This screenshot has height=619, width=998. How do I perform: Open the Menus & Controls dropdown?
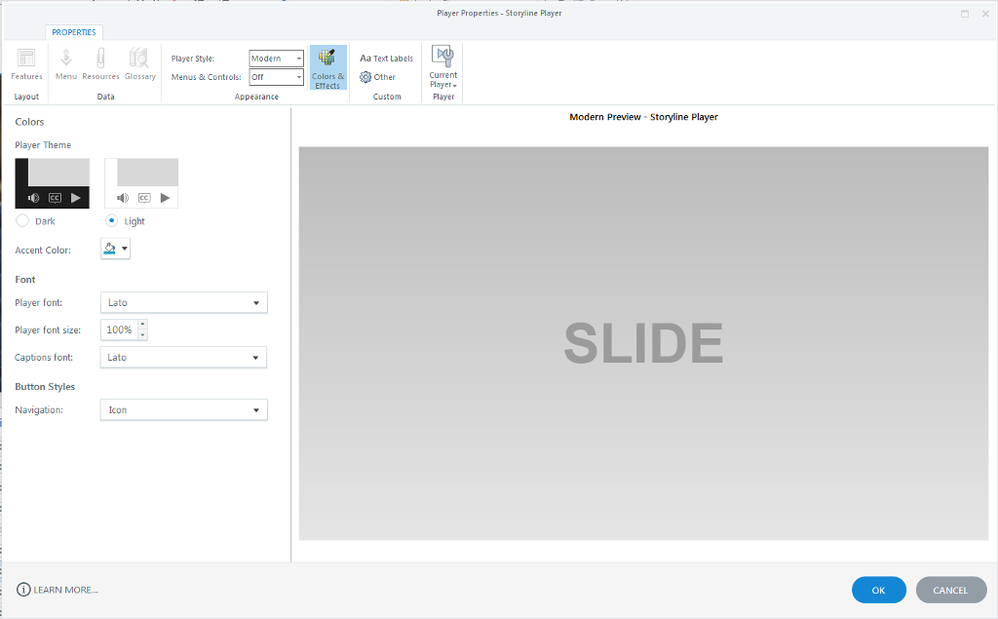276,77
